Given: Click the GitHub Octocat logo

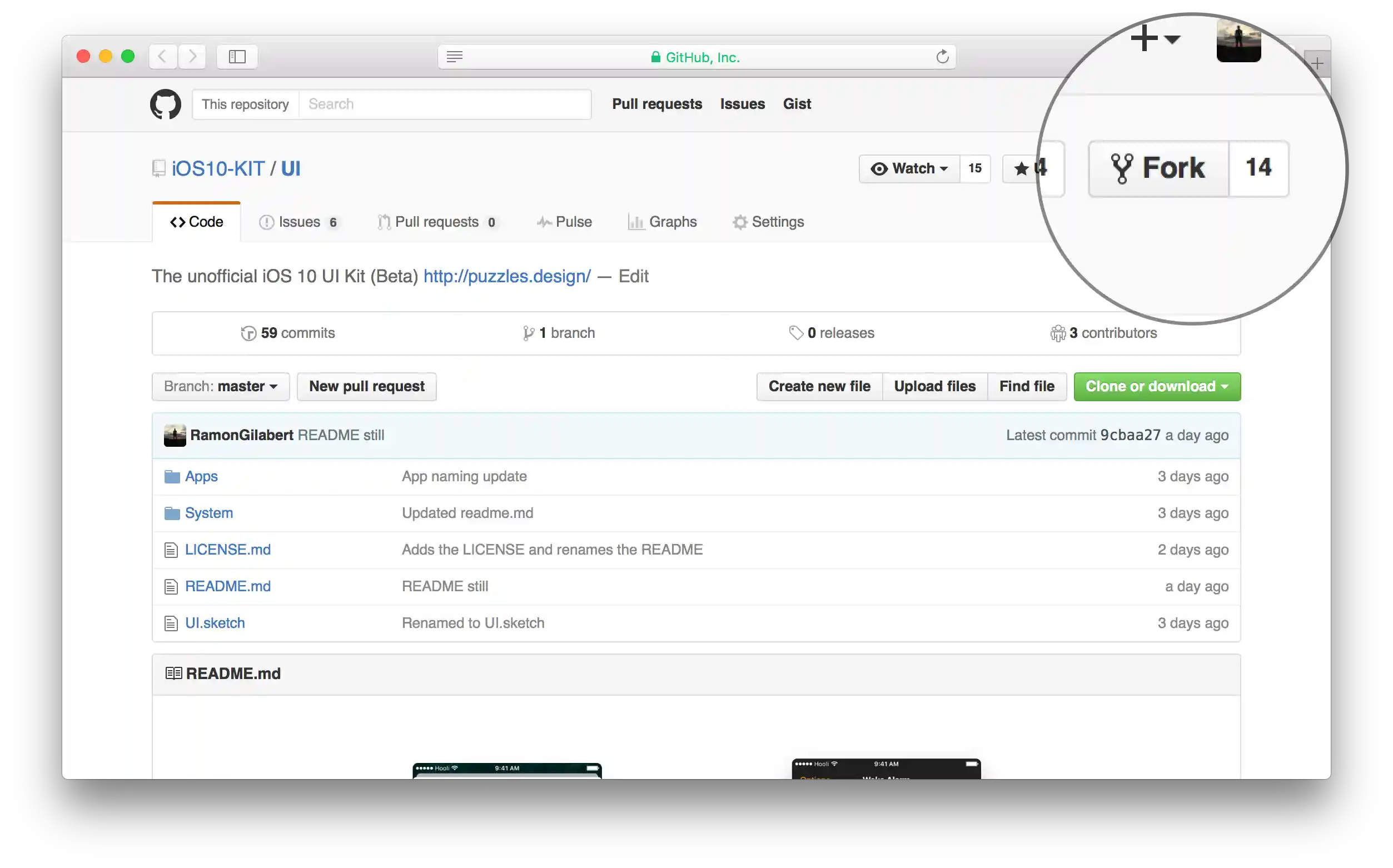Looking at the screenshot, I should (x=165, y=104).
